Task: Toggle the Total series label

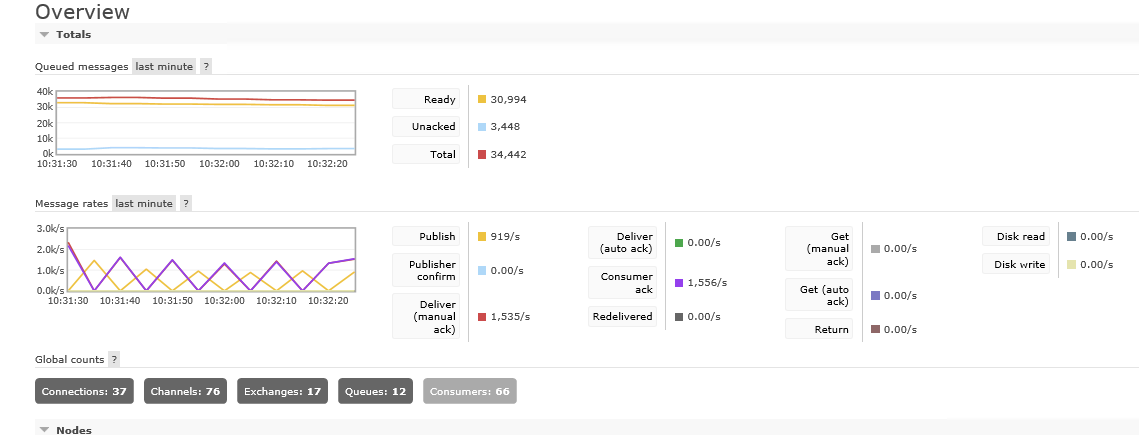Action: 426,154
